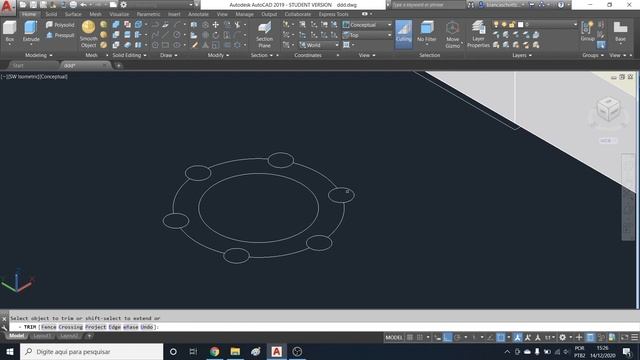Open status bar customization menu icon

tap(634, 338)
